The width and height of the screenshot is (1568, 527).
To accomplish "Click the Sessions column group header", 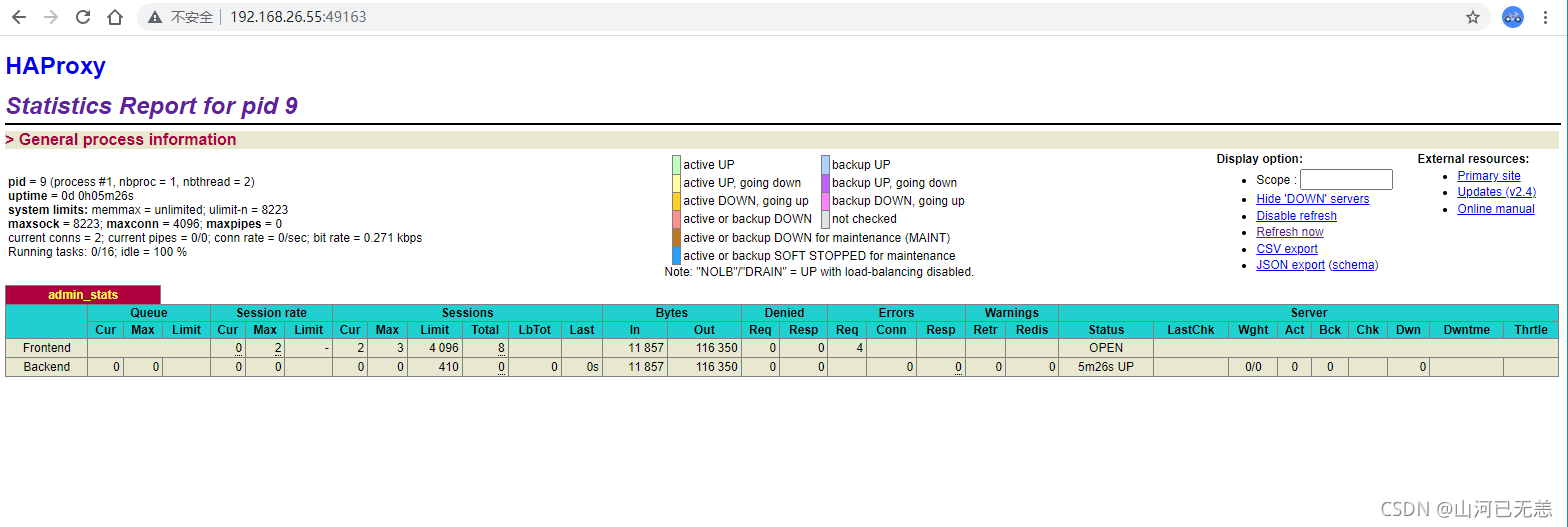I will [x=467, y=313].
